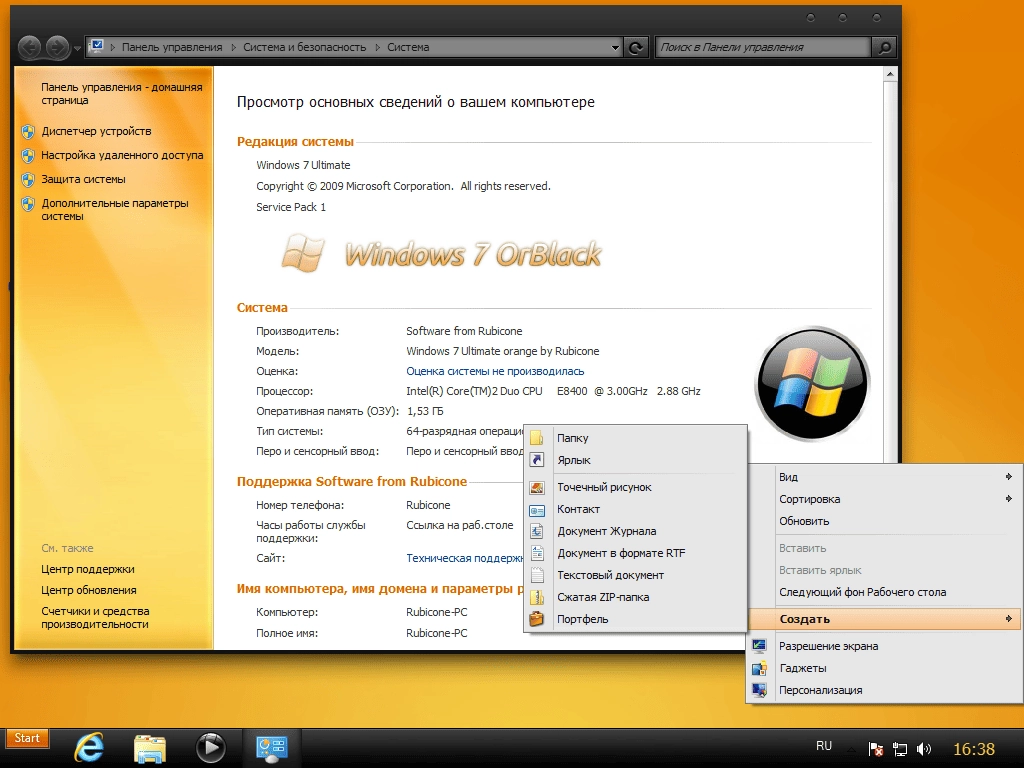Open "Разрешение экрана" from context menu

[884, 646]
